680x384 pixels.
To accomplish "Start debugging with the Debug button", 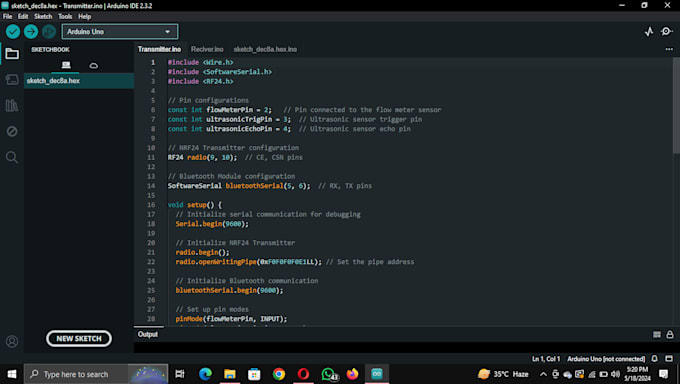I will coord(49,31).
